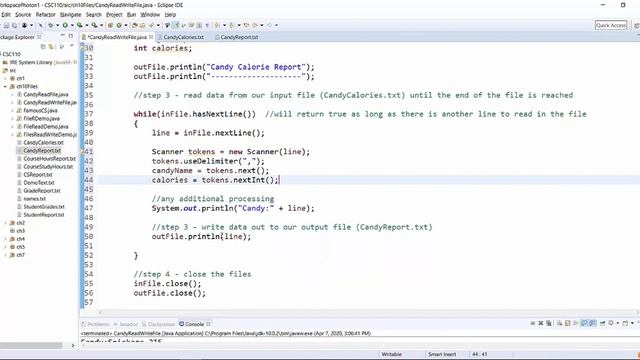The height and width of the screenshot is (360, 640).
Task: Expand CandyReadFile.java tree node
Action: (x=12, y=95)
